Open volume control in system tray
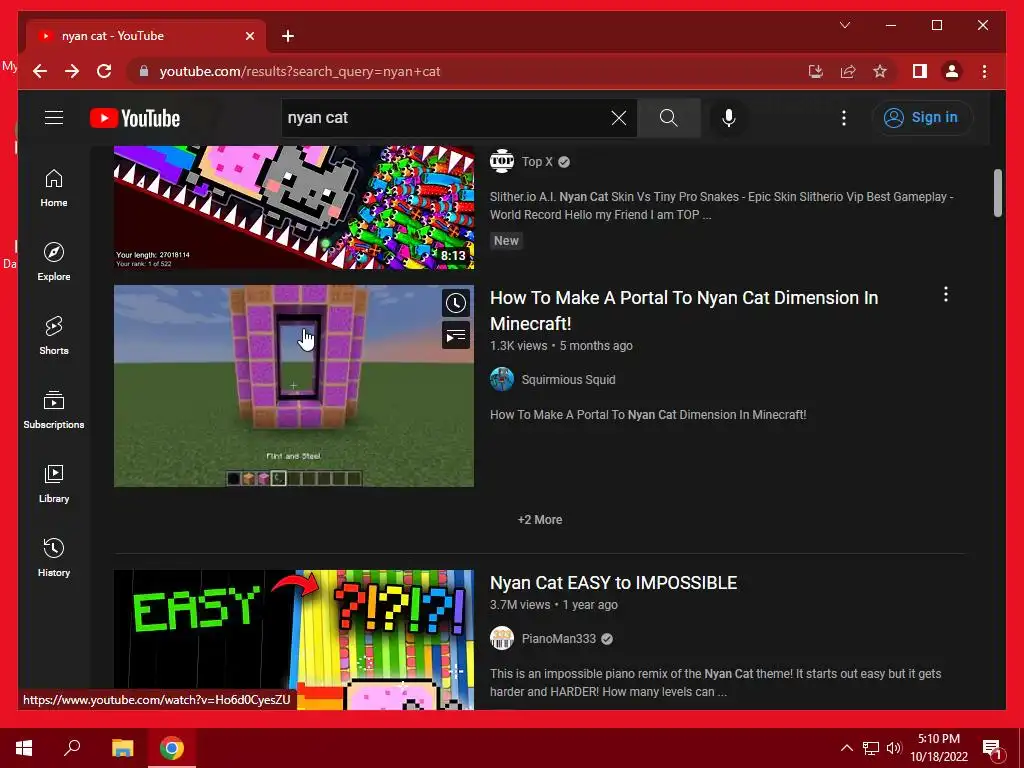The height and width of the screenshot is (768, 1024). point(894,748)
